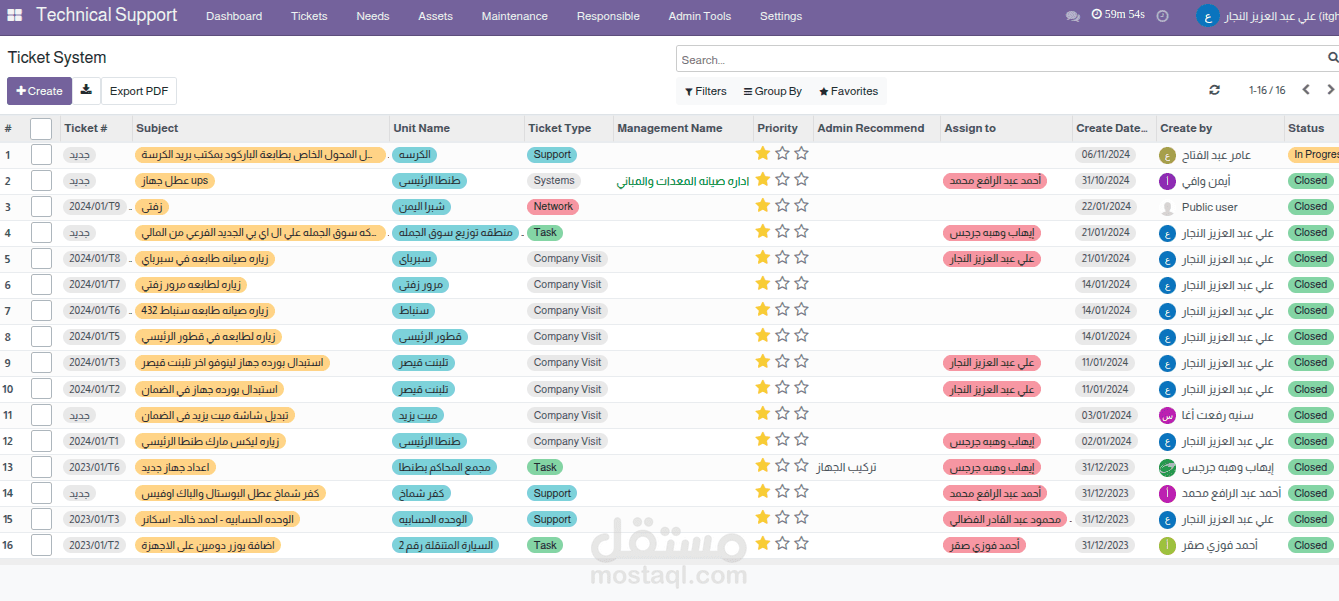Set third priority star in row 3
Image resolution: width=1339 pixels, height=601 pixels.
[x=801, y=206]
